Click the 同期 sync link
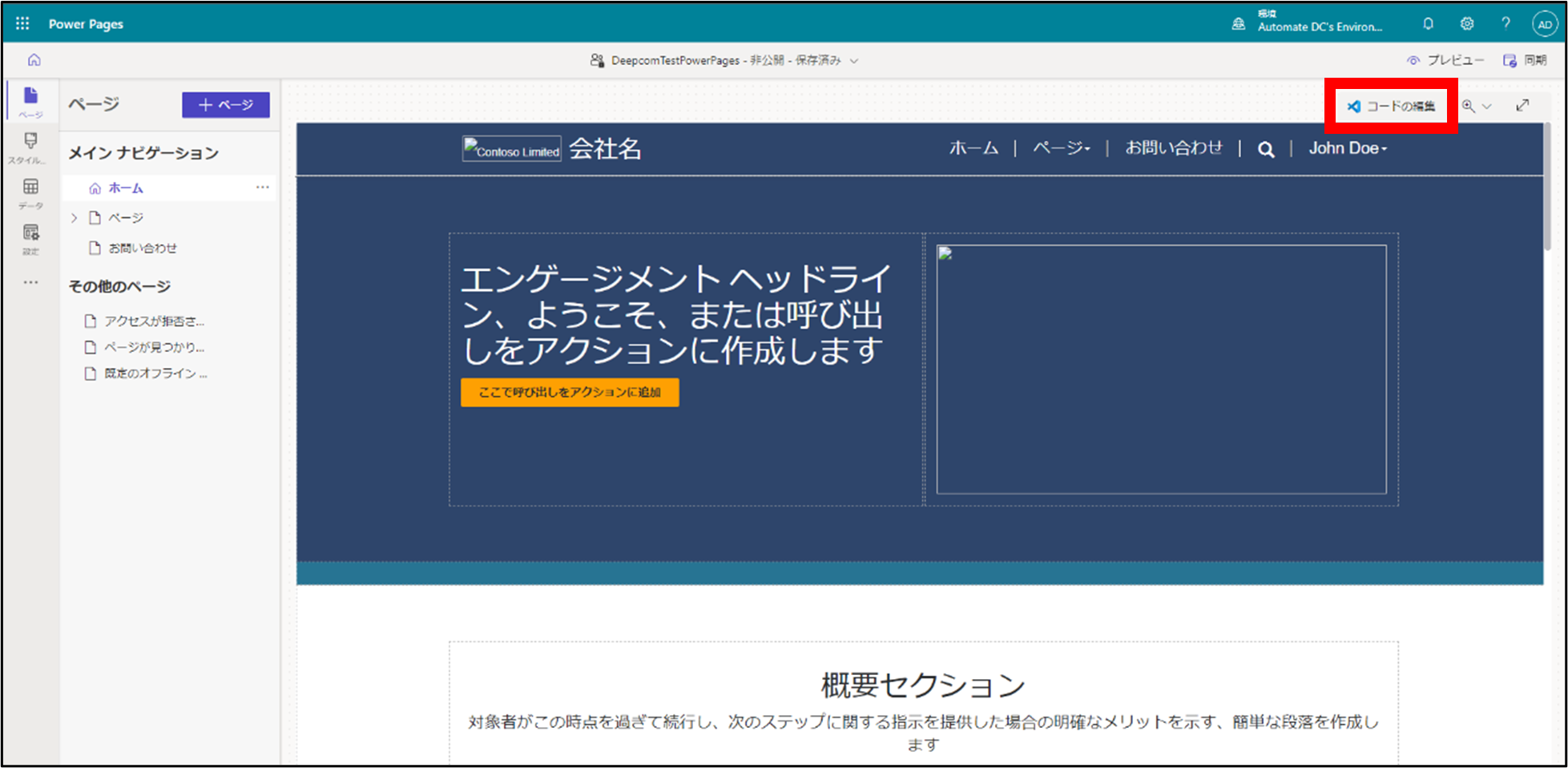Image resolution: width=1568 pixels, height=768 pixels. tap(1526, 59)
